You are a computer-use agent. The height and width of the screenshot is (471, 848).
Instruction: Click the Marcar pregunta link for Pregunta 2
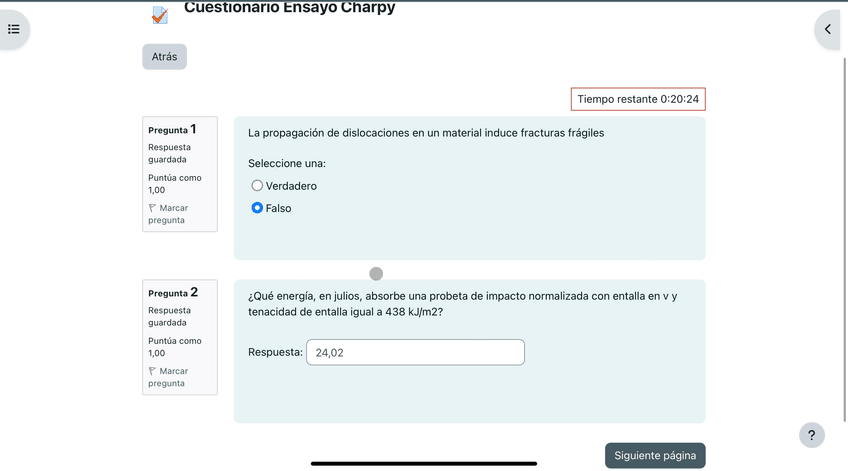coord(172,377)
